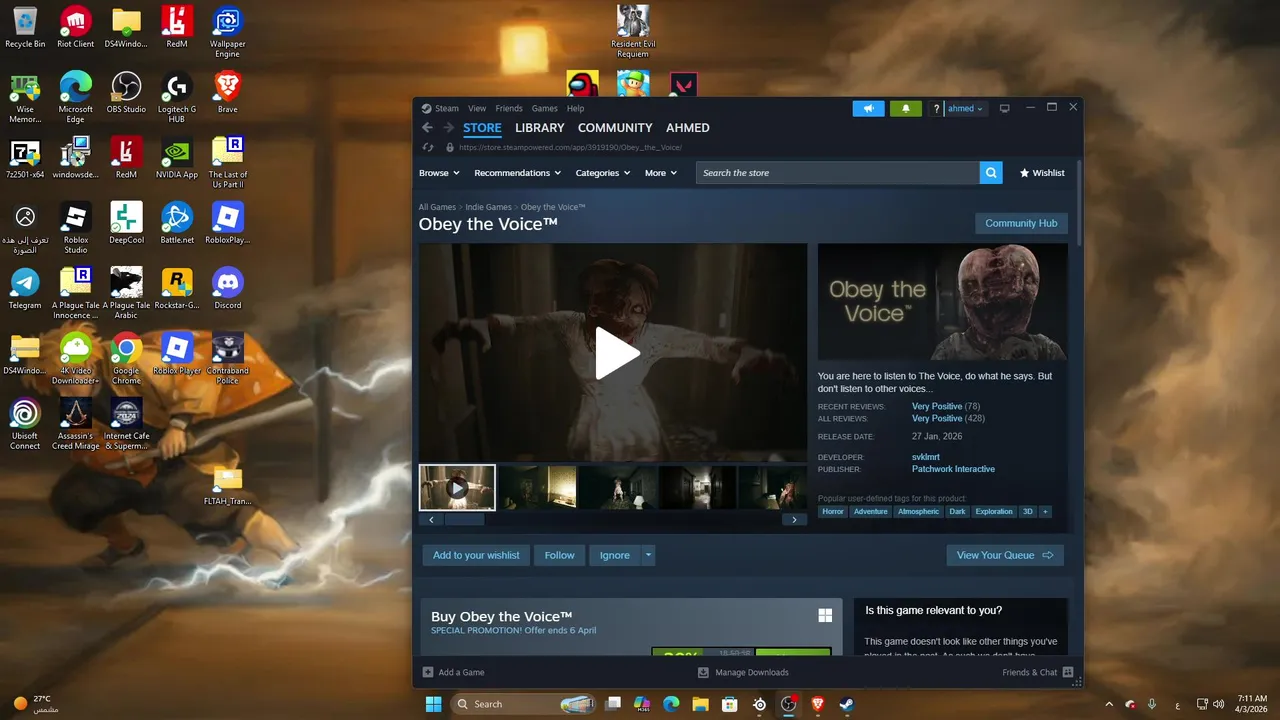Image resolution: width=1280 pixels, height=720 pixels.
Task: Select the Brave desktop shortcut
Action: (x=228, y=92)
